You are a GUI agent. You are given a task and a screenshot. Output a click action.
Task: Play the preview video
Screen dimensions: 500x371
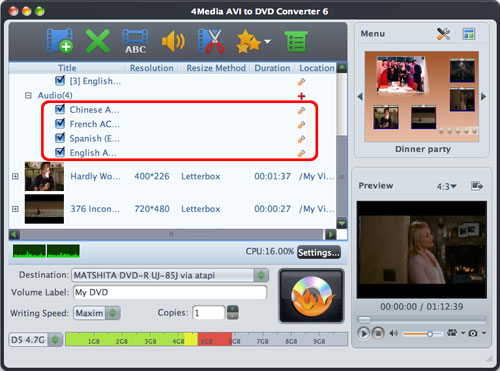(x=363, y=333)
